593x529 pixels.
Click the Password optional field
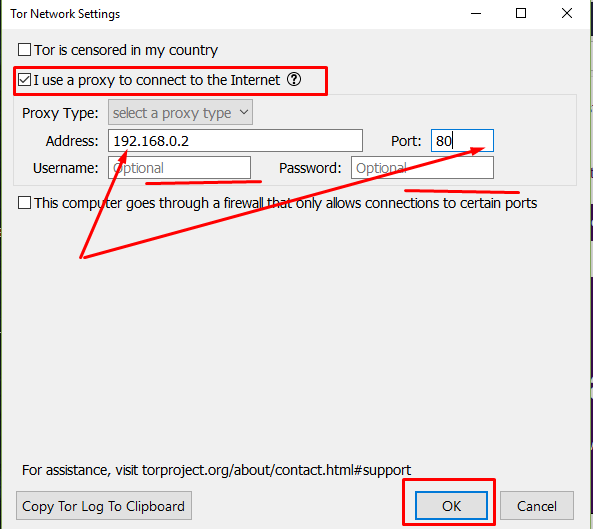422,168
